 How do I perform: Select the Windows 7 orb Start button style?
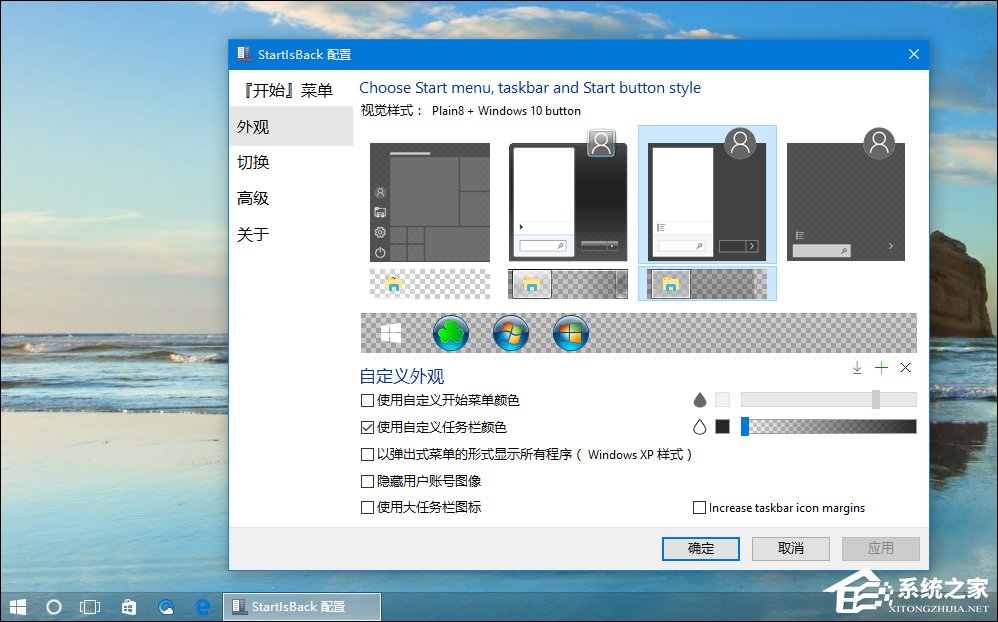511,332
